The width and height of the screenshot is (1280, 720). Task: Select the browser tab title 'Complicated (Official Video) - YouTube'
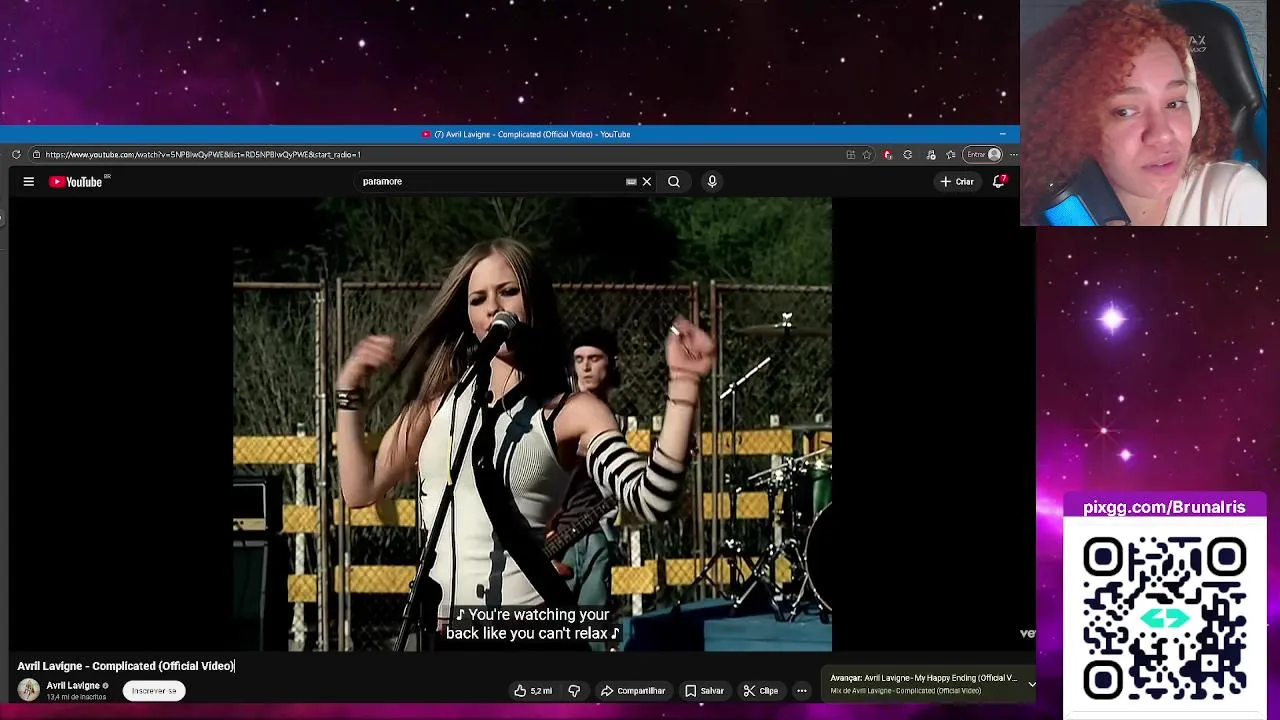pos(531,134)
